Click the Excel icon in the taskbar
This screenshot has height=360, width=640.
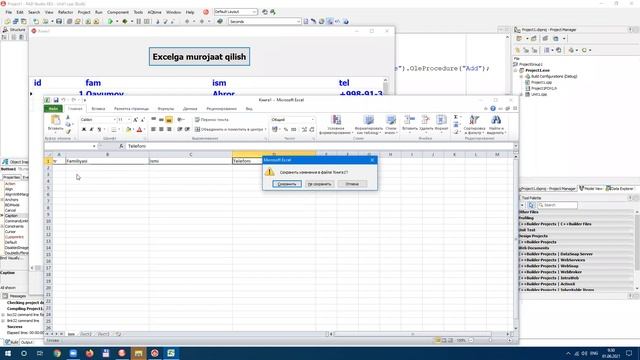[x=171, y=353]
